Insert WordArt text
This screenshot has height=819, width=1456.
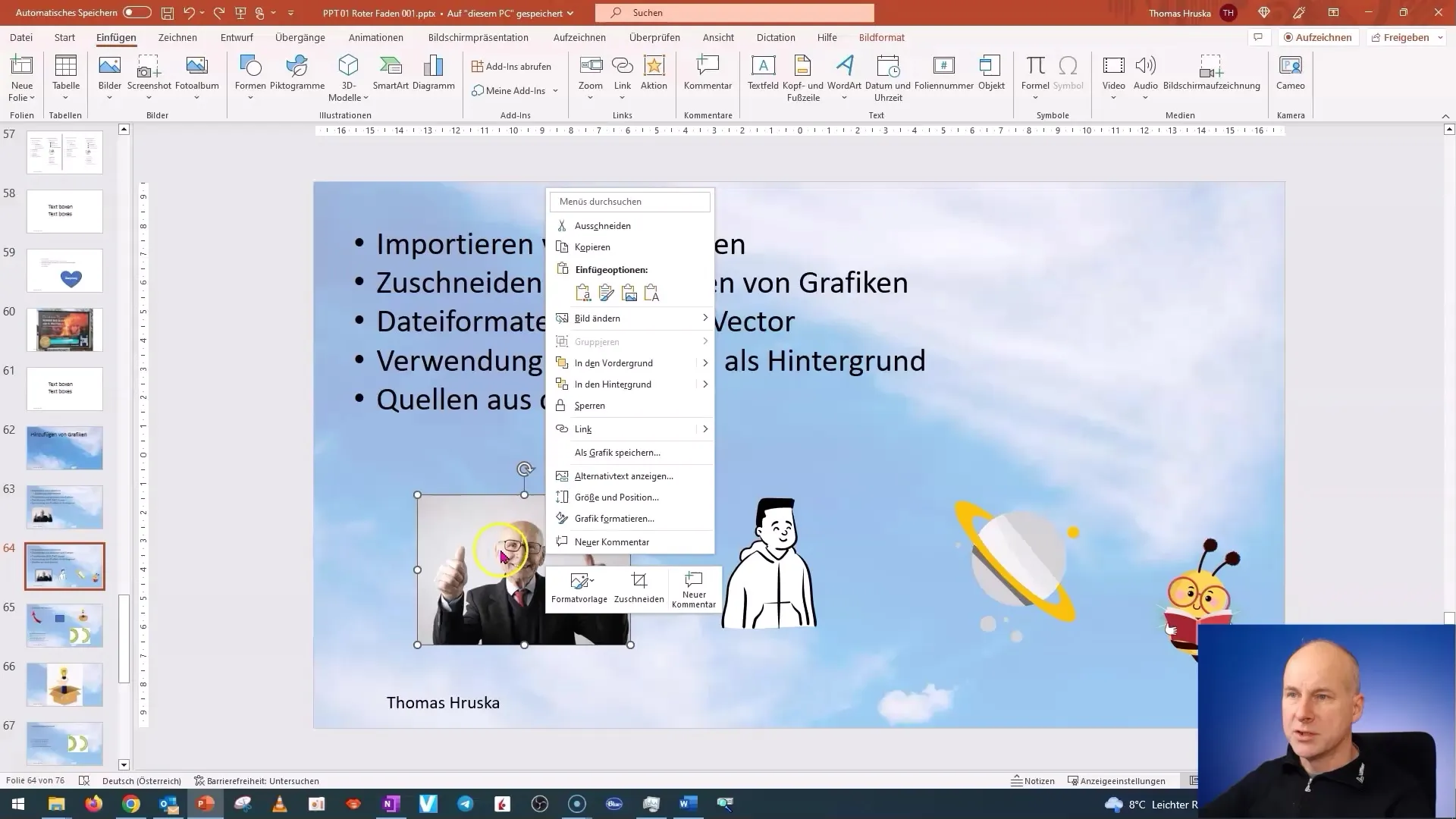[844, 78]
